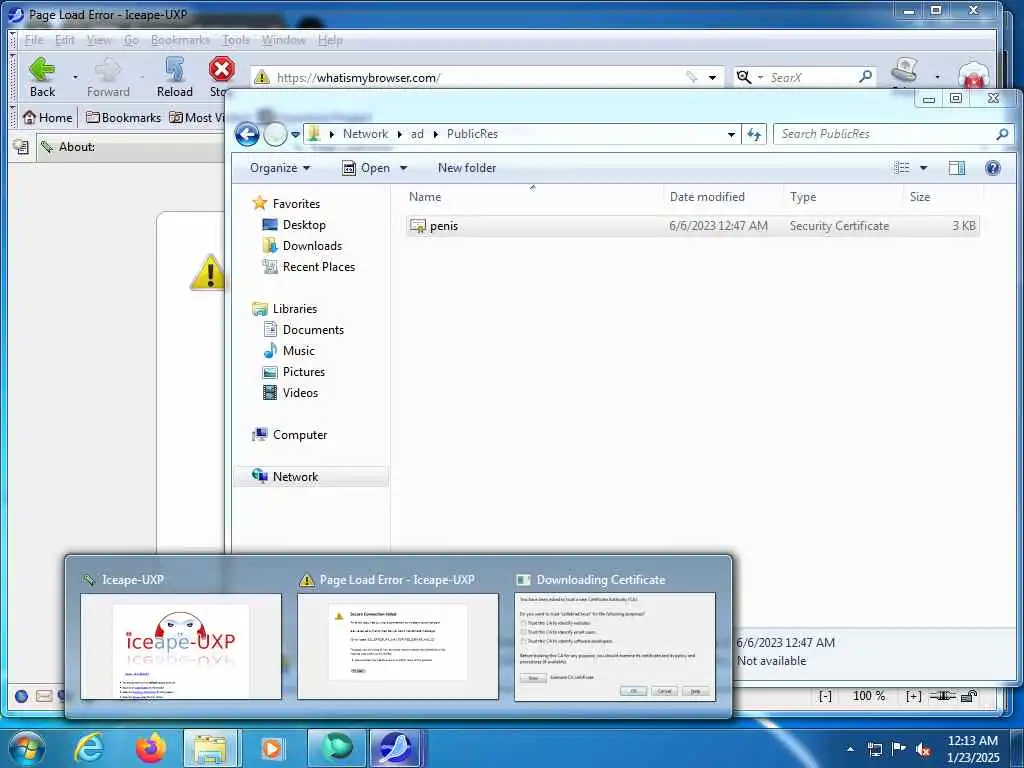Click the Back arrow in Iceape toolbar
The height and width of the screenshot is (768, 1024).
(42, 70)
